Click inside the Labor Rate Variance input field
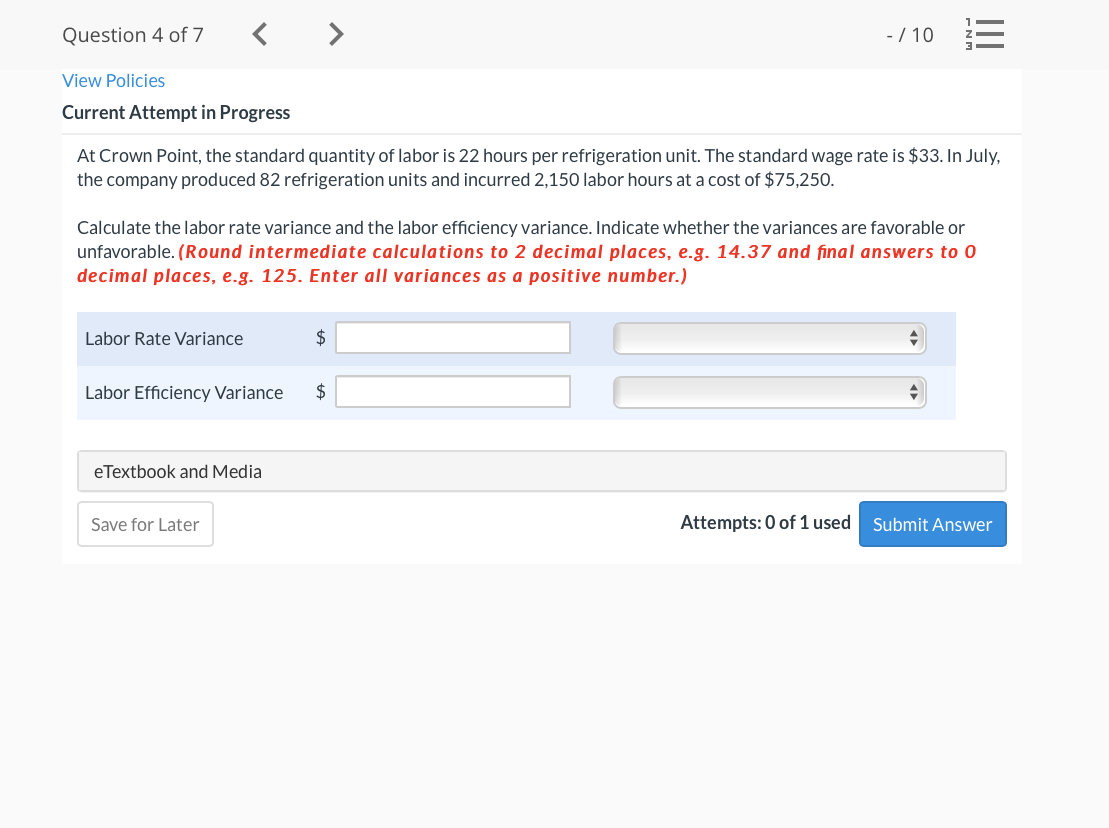This screenshot has width=1109, height=828. pyautogui.click(x=452, y=337)
